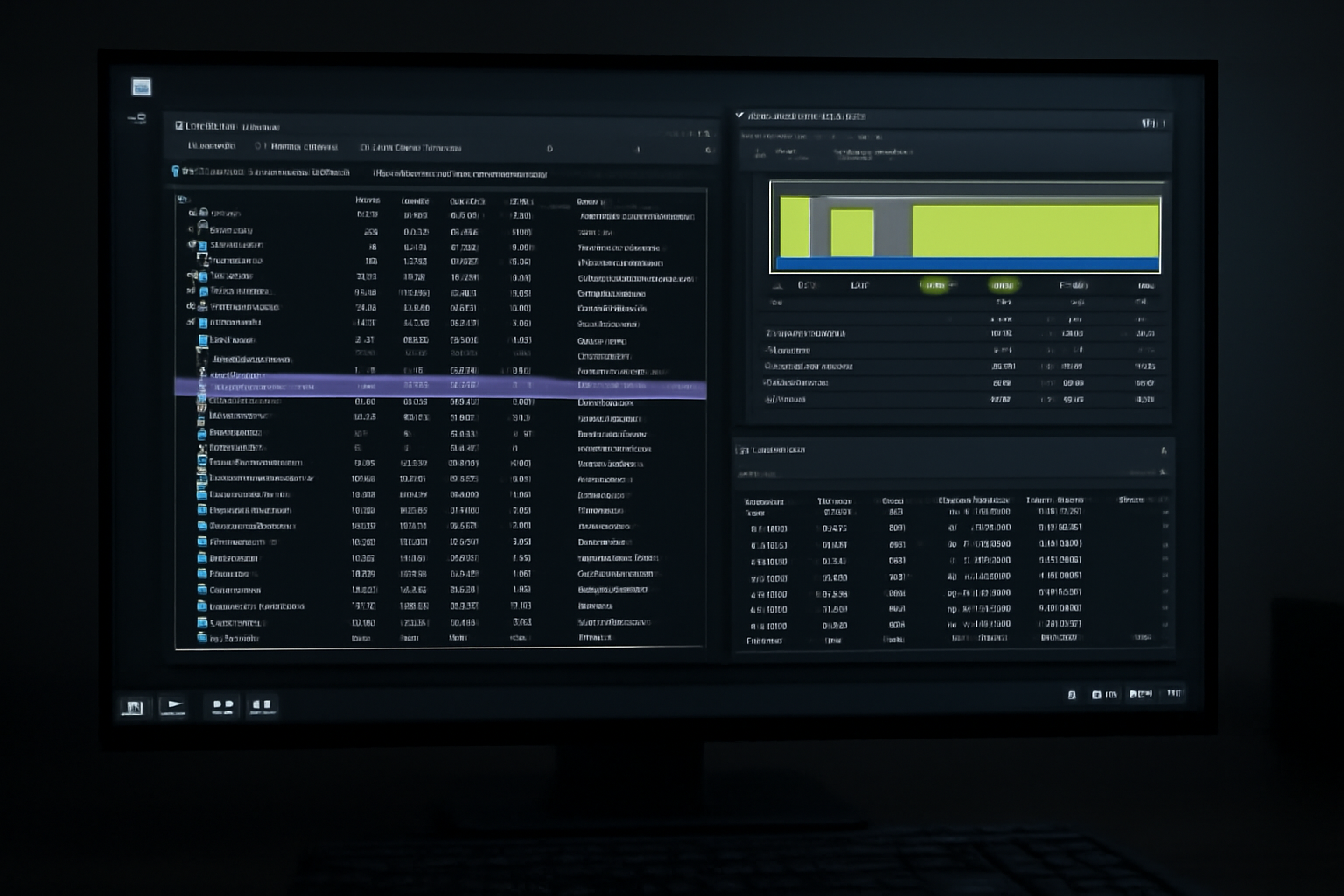This screenshot has height=896, width=1344.
Task: Click the small triangle icon below the chart's left corner
Action: click(x=777, y=285)
